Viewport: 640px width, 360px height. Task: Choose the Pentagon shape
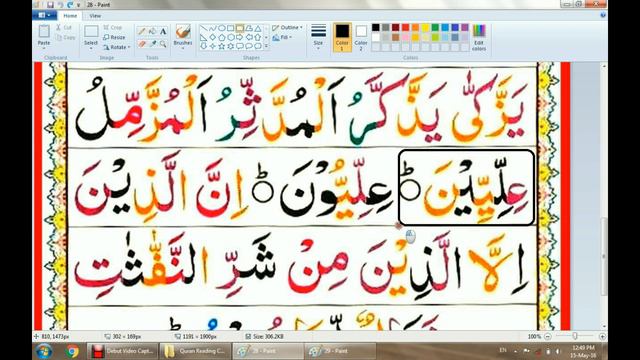click(221, 38)
